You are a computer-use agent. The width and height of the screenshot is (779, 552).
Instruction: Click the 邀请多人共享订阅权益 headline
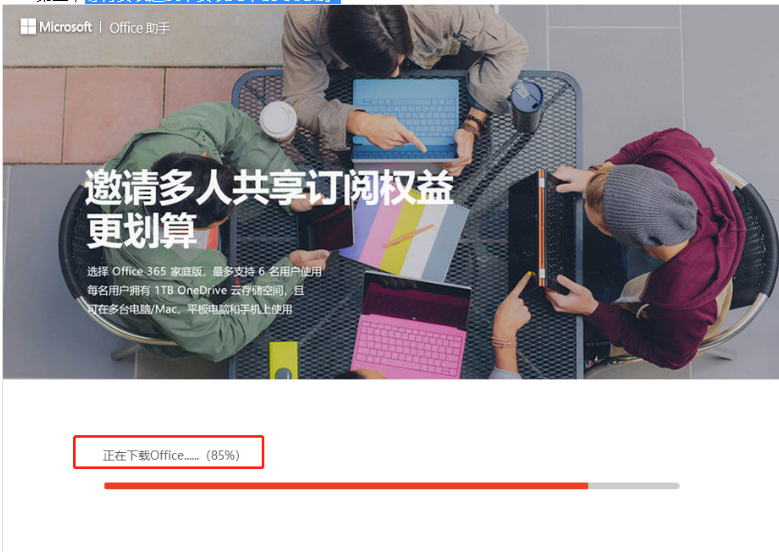click(x=268, y=189)
